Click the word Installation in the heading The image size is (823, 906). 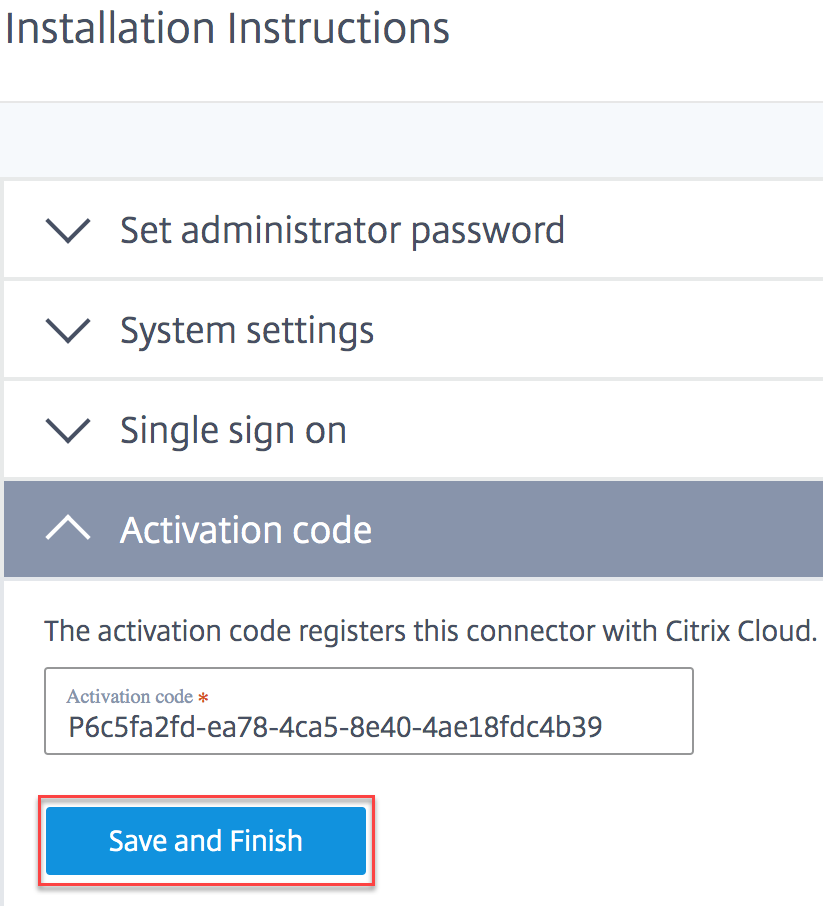point(111,28)
